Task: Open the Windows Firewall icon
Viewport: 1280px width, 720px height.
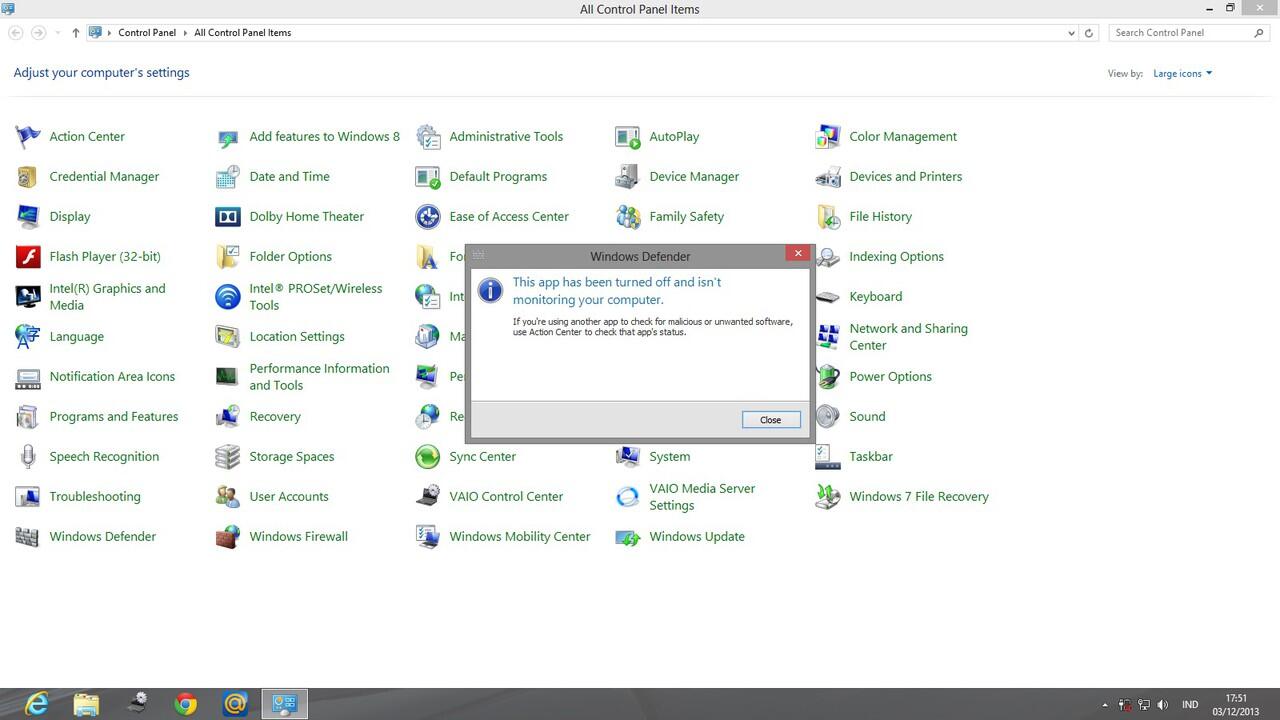Action: 228,537
